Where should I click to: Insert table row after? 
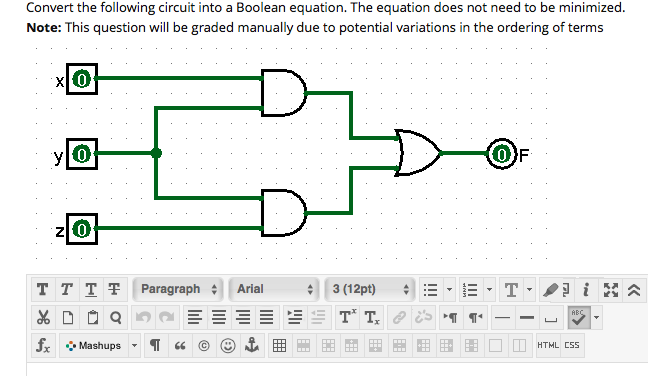pyautogui.click(x=375, y=345)
